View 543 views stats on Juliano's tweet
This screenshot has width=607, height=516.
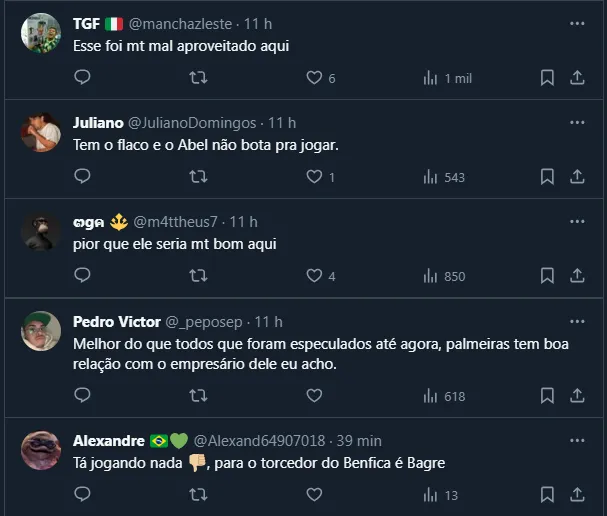pos(444,177)
